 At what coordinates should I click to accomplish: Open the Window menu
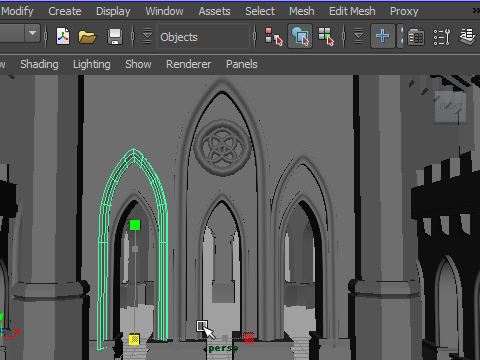(164, 11)
